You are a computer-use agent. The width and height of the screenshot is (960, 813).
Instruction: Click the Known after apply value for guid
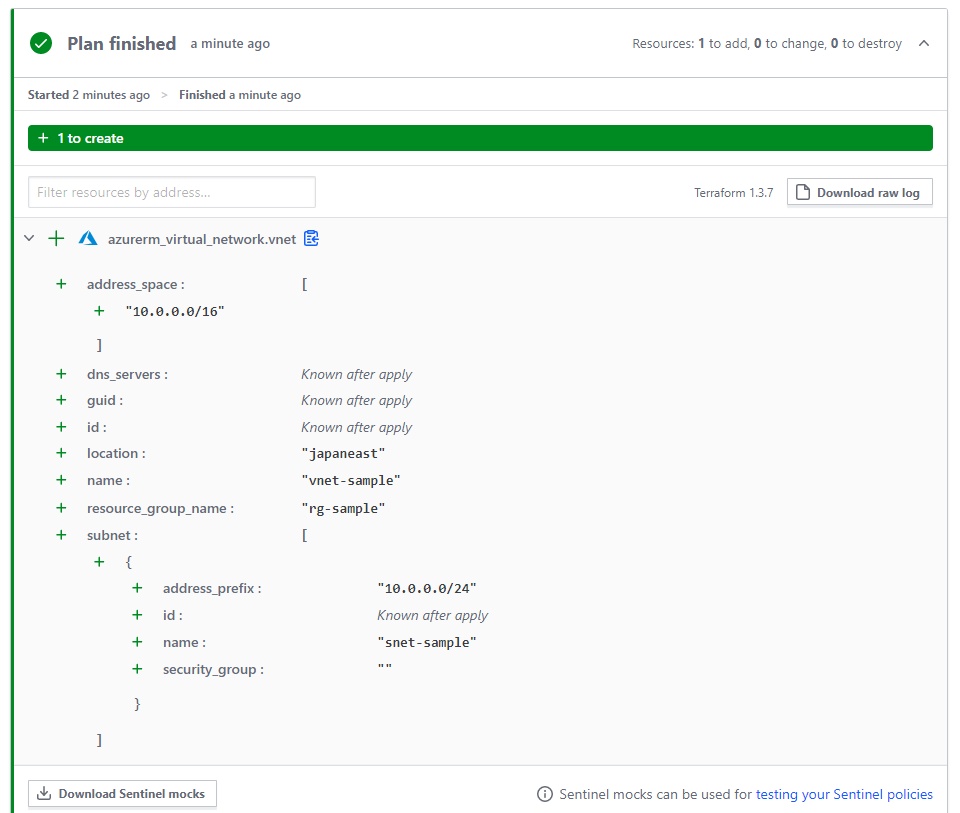pos(356,400)
